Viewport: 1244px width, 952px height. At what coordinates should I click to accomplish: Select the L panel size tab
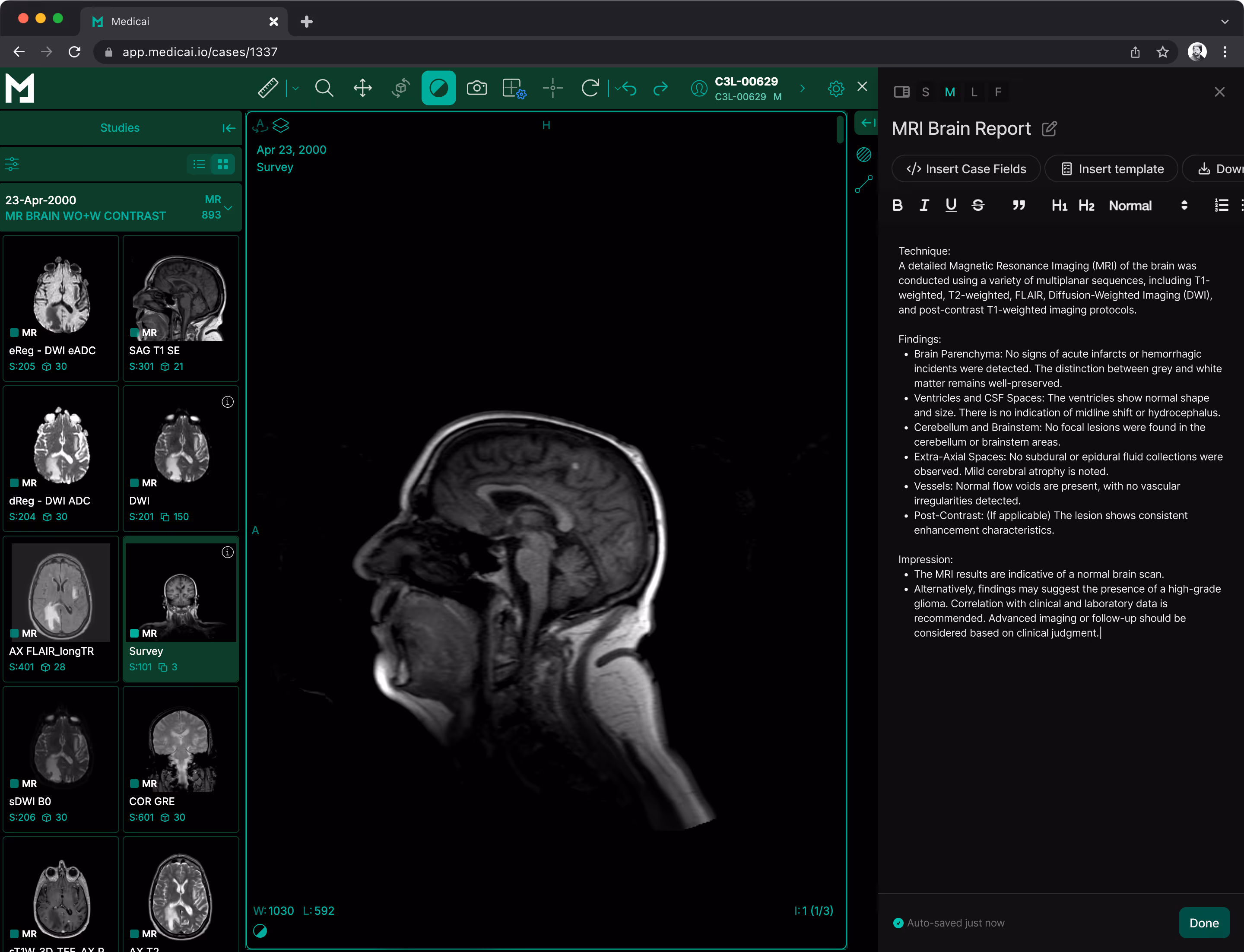pos(974,92)
